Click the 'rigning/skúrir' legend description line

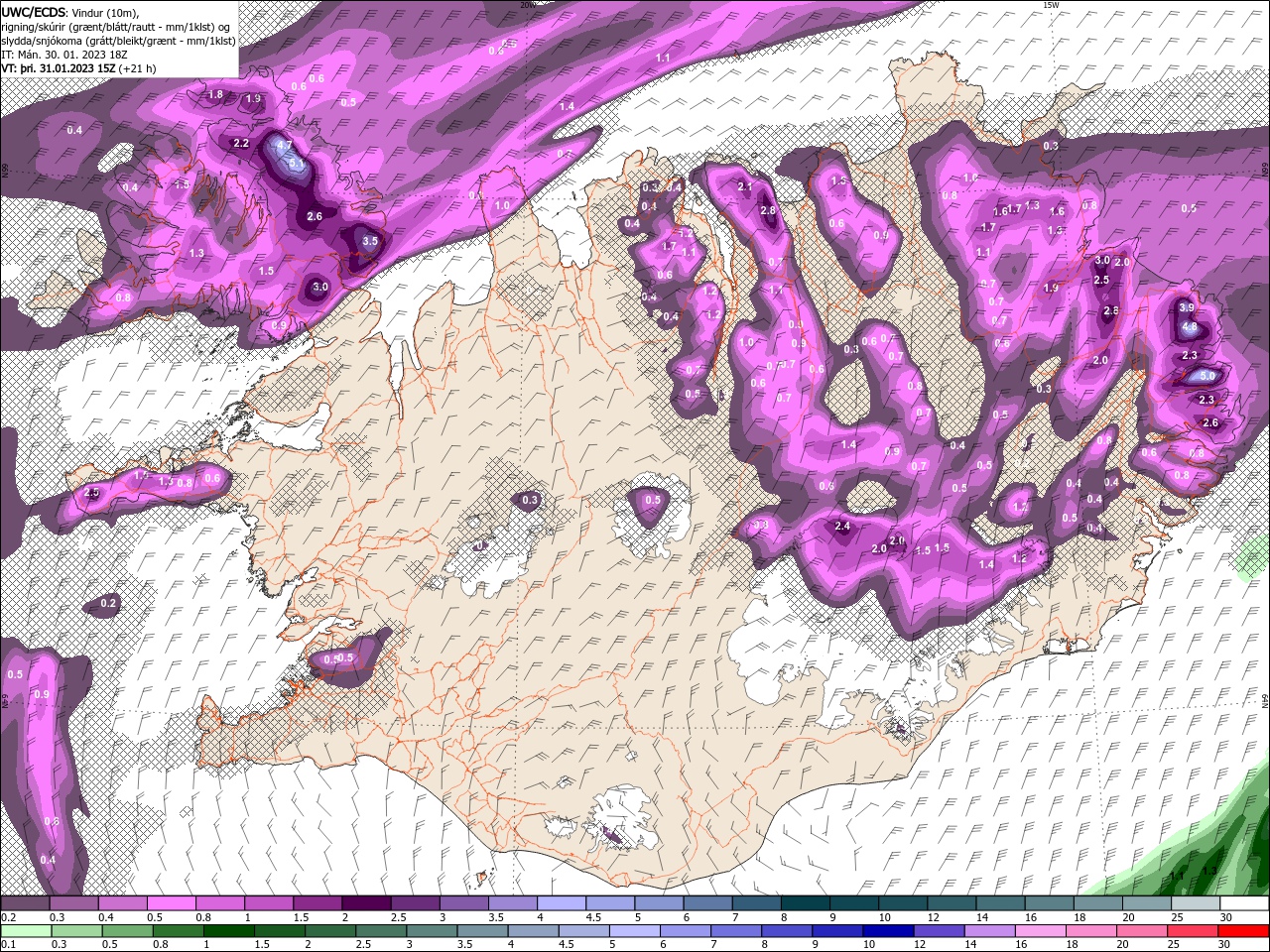[117, 26]
